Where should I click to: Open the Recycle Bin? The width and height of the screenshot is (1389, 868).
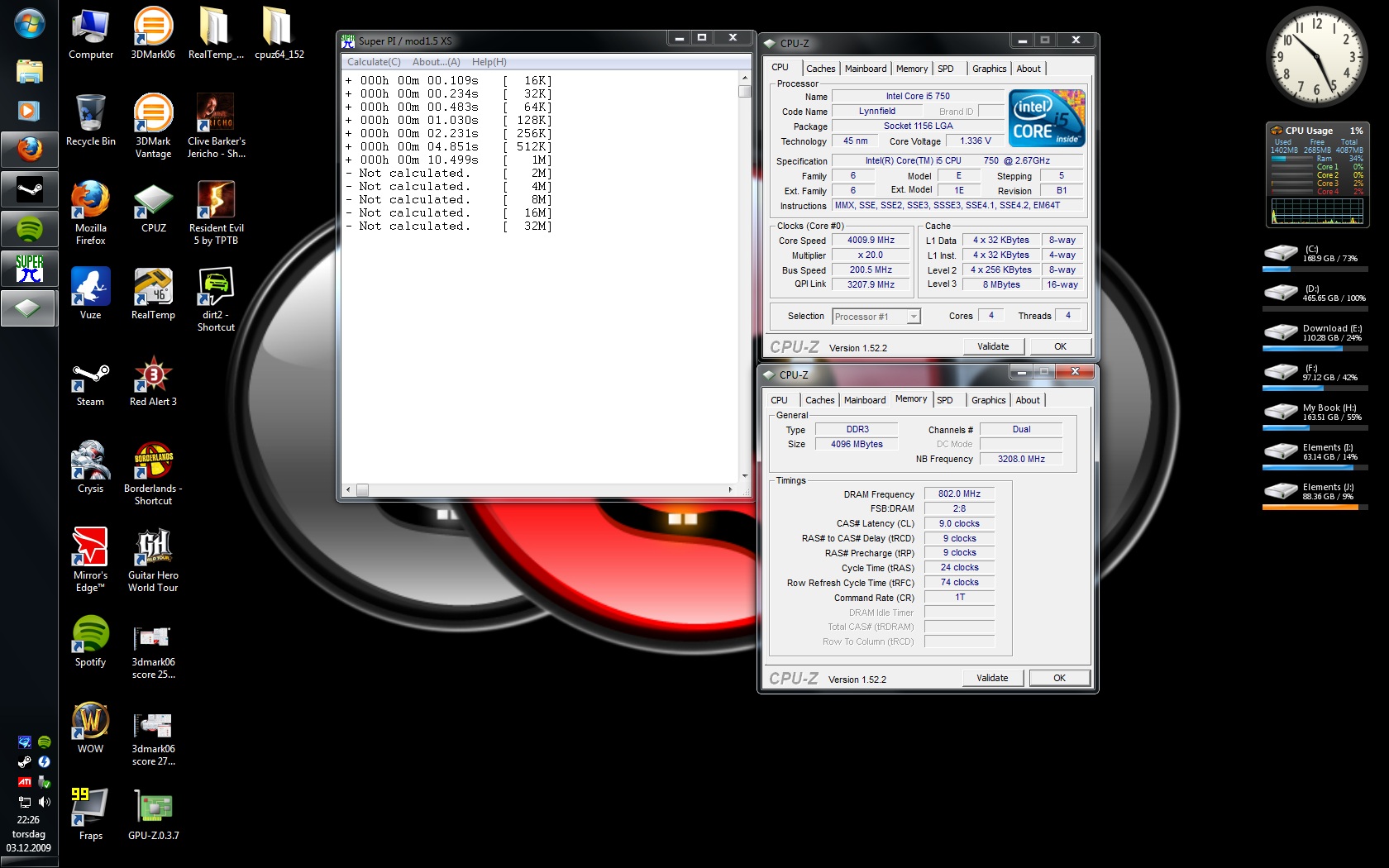[x=91, y=121]
